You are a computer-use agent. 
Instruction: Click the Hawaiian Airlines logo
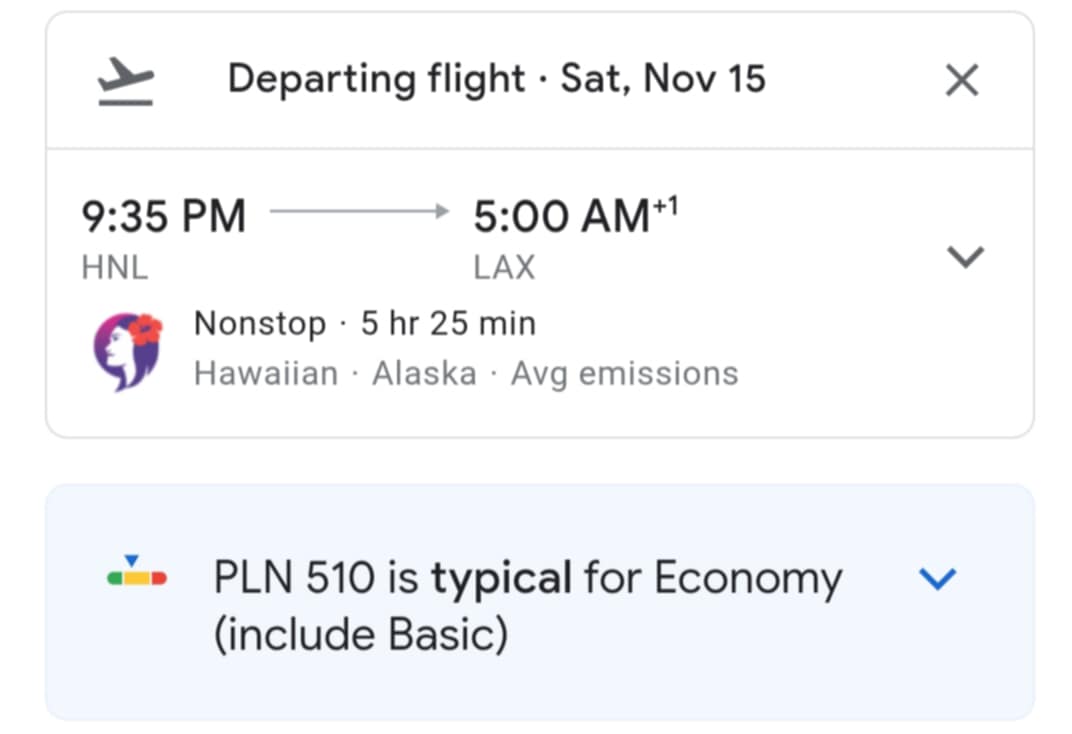128,351
